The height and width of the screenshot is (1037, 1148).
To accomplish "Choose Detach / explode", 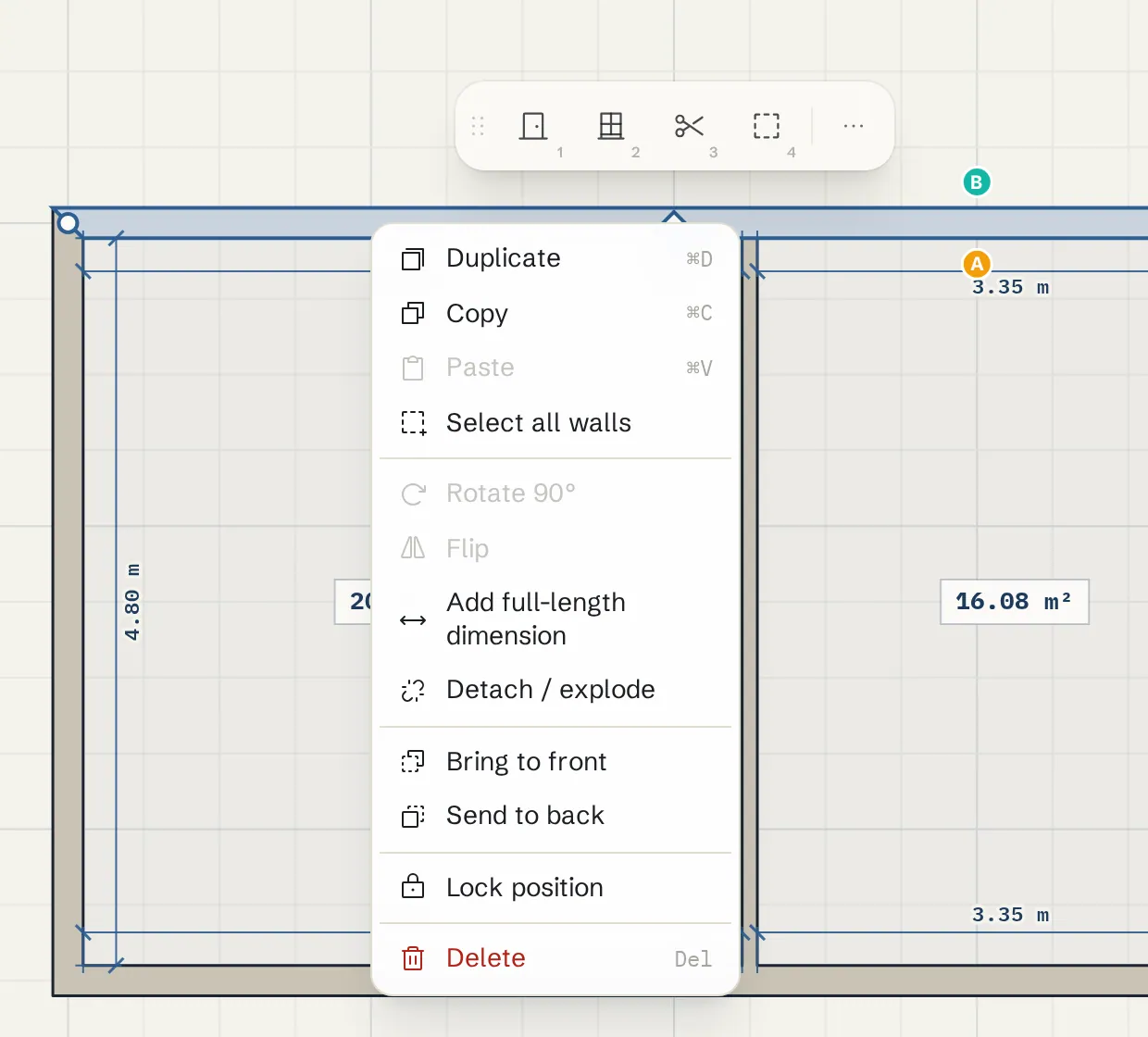I will click(x=555, y=690).
